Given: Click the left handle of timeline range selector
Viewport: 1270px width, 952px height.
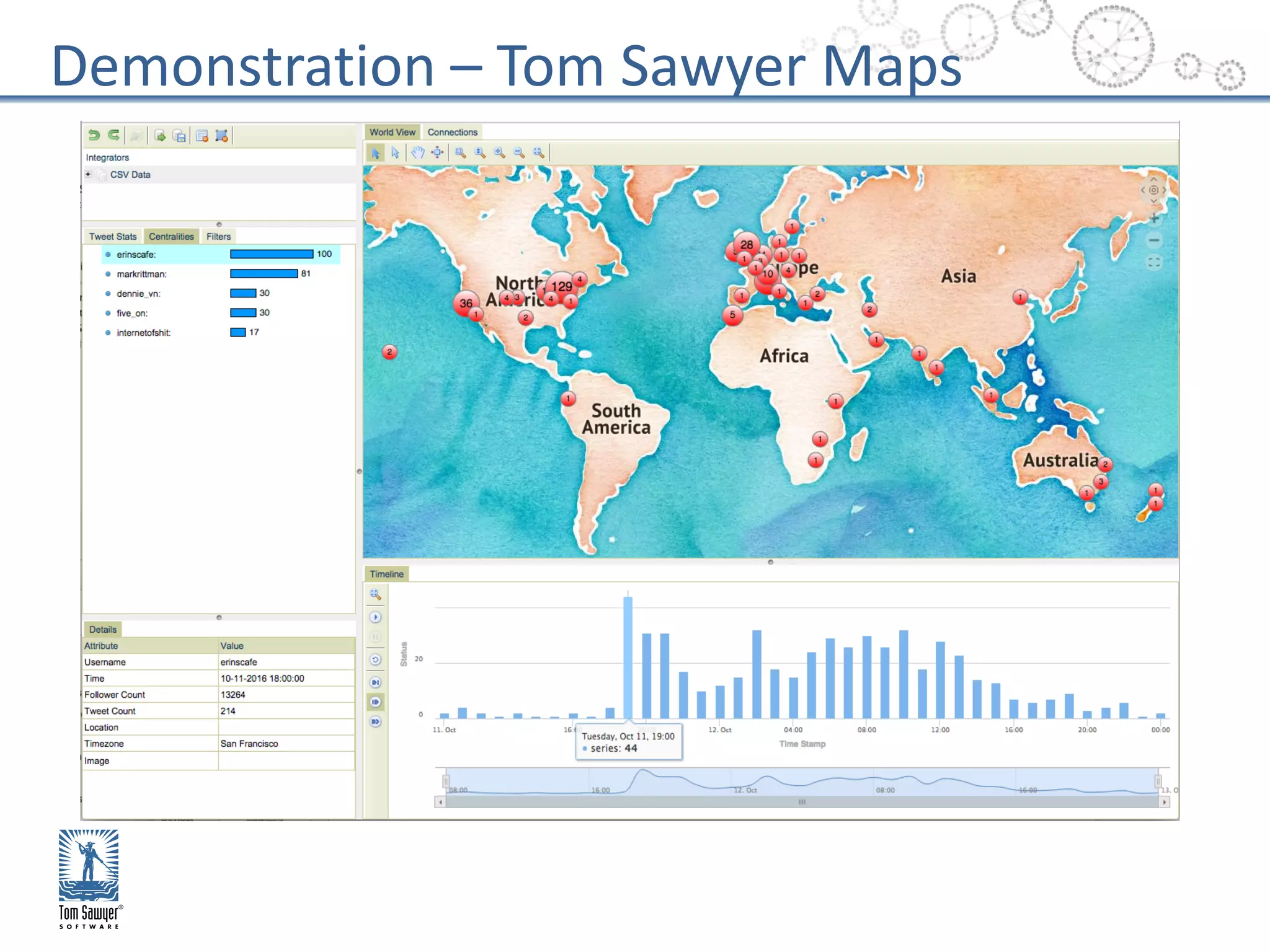Looking at the screenshot, I should coord(445,781).
